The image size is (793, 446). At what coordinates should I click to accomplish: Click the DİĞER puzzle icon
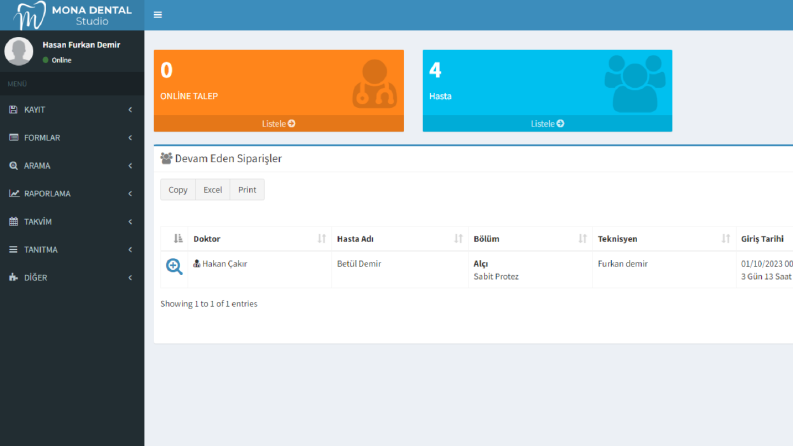point(13,278)
